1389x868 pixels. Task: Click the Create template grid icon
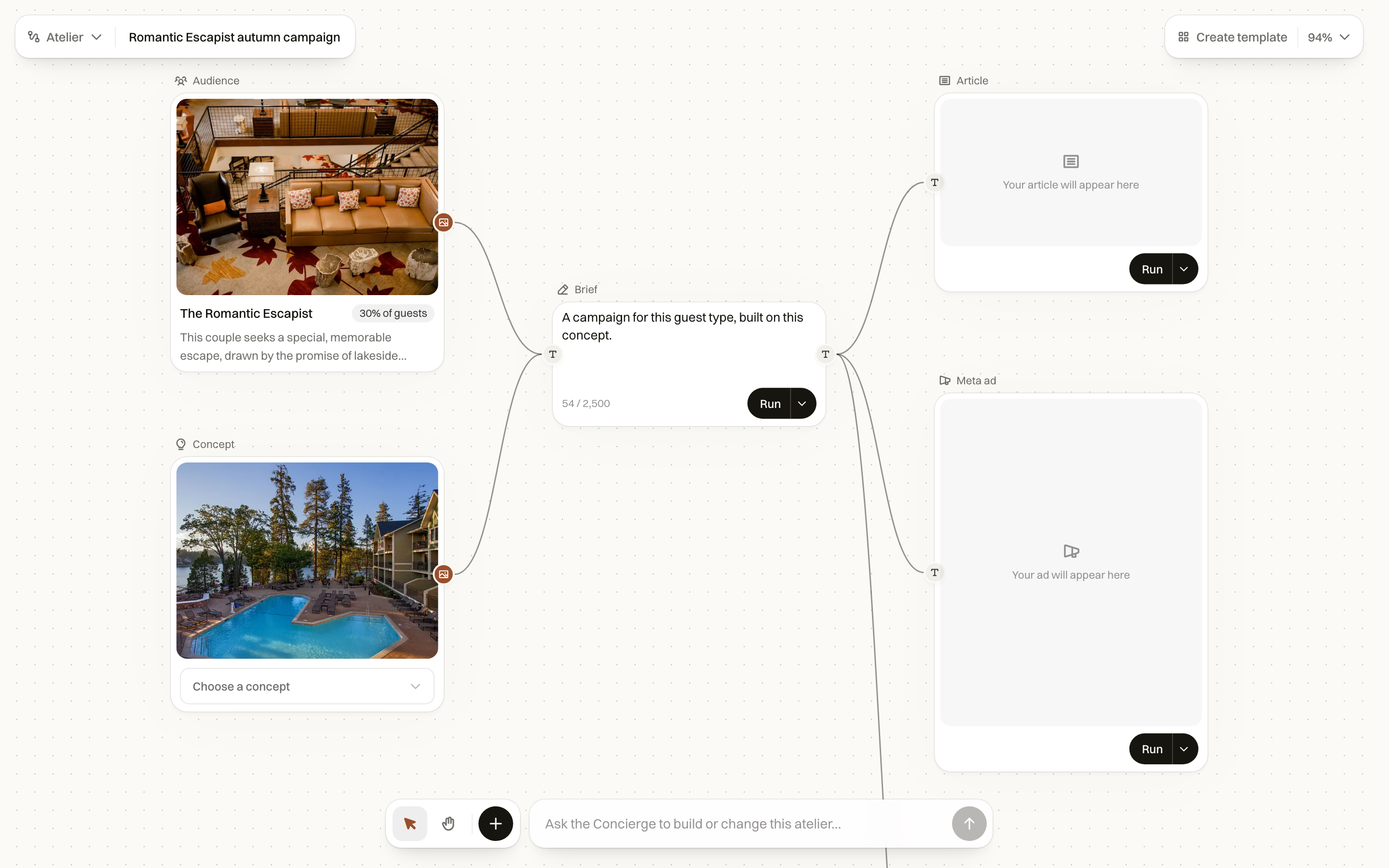[1183, 37]
